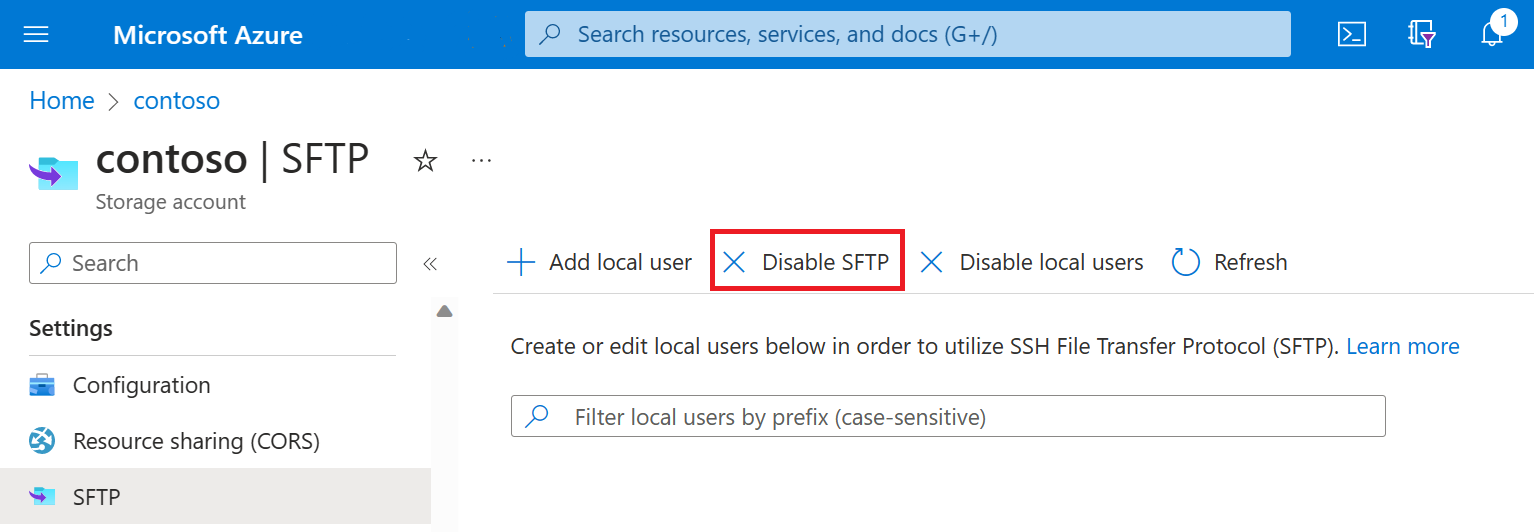
Task: Open the Azure portal hamburger menu
Action: coord(36,35)
